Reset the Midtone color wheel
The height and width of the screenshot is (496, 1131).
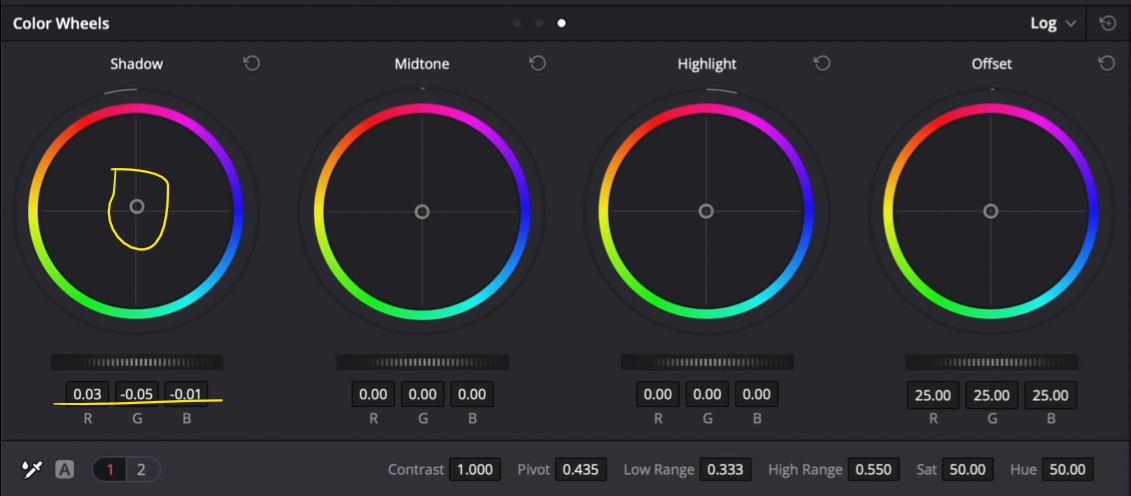click(537, 63)
